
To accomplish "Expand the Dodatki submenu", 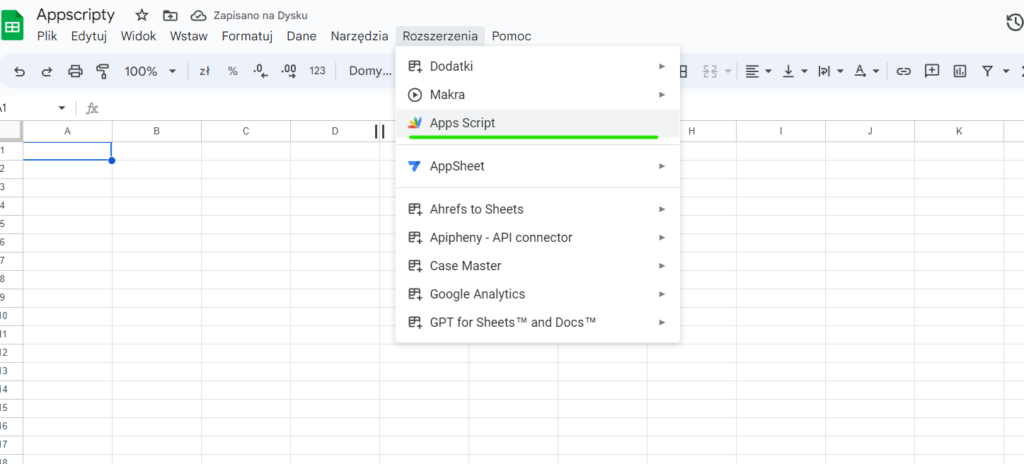I will [537, 66].
